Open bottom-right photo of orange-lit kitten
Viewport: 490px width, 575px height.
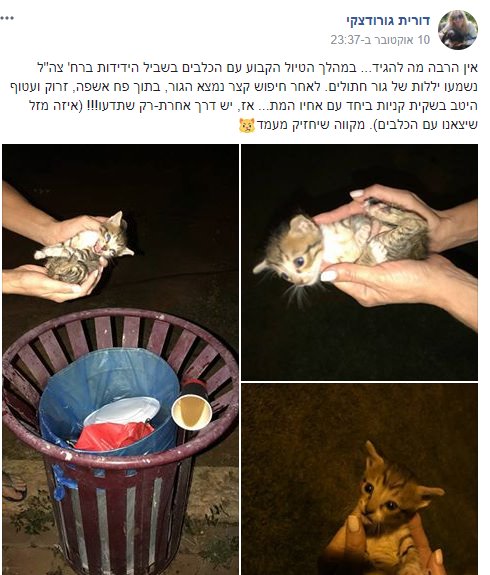click(359, 479)
